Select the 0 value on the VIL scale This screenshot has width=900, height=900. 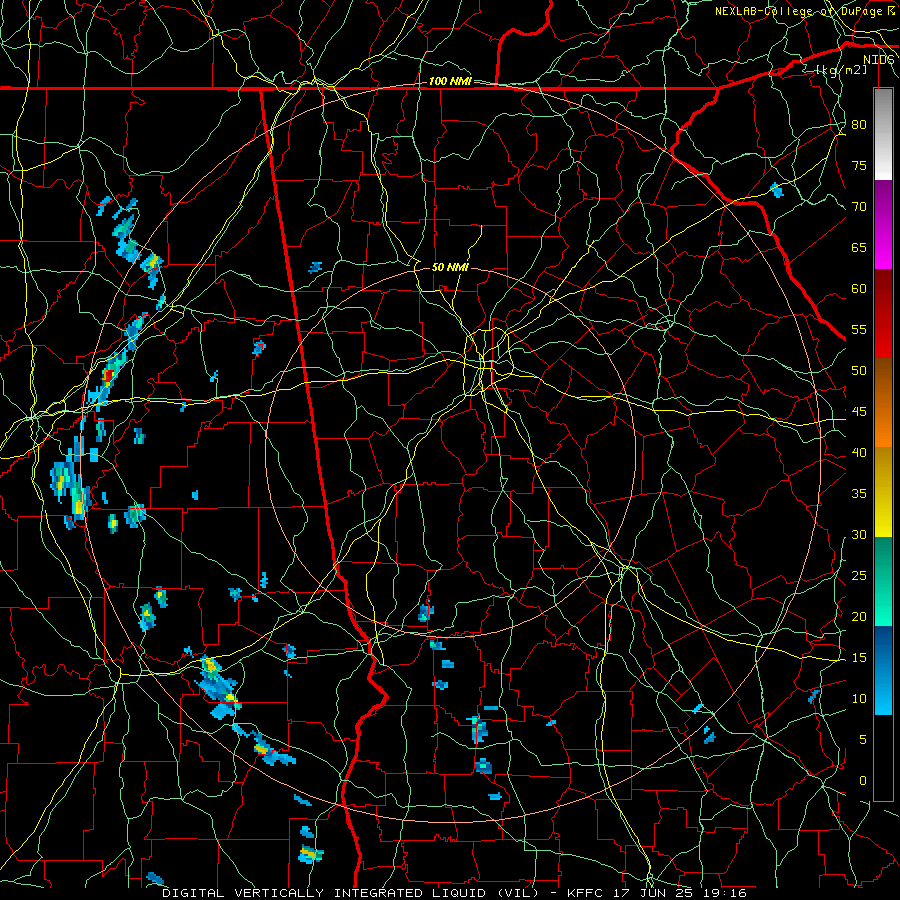(862, 781)
